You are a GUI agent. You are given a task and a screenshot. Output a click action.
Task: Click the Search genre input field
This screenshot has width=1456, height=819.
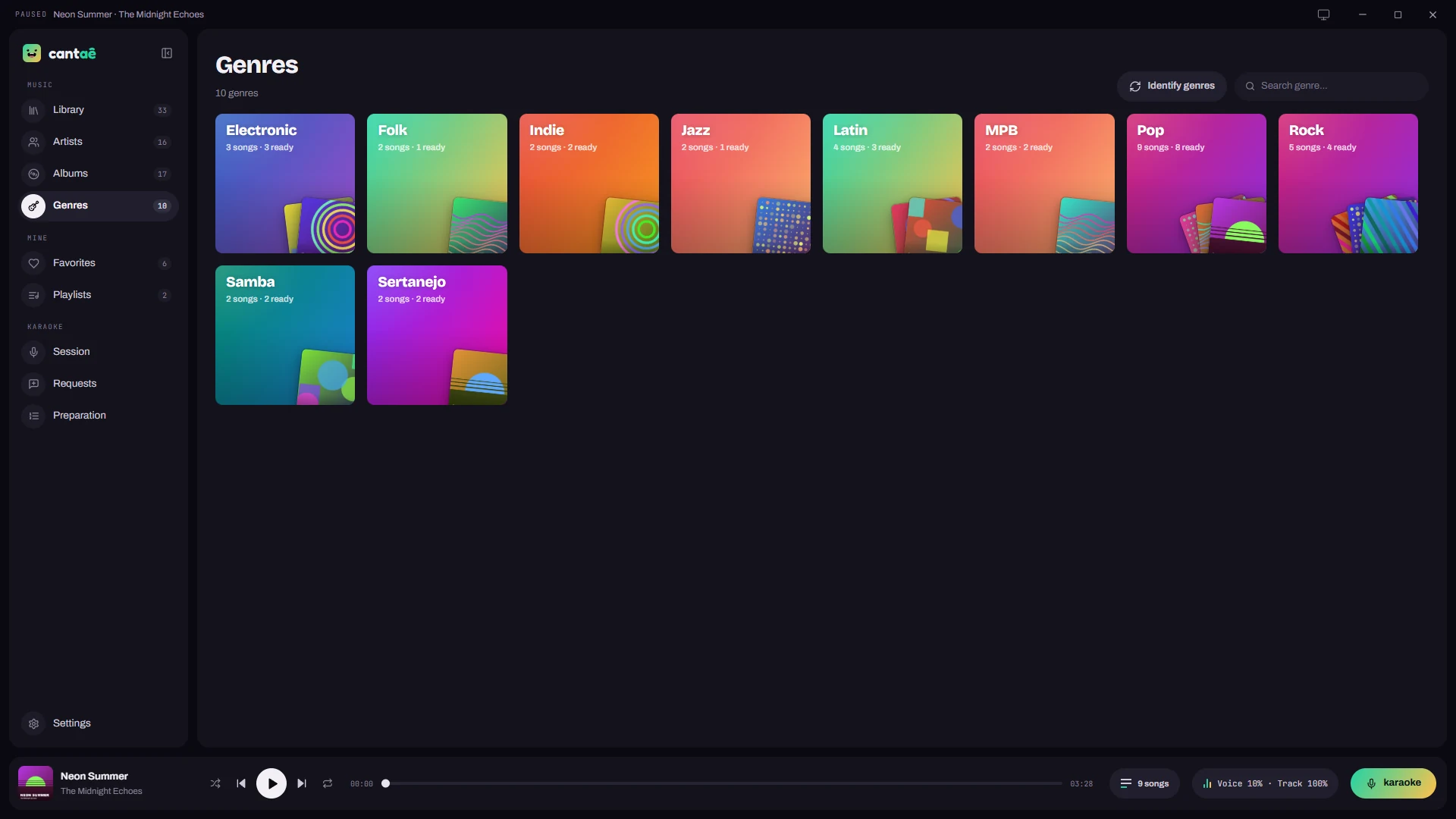point(1332,86)
